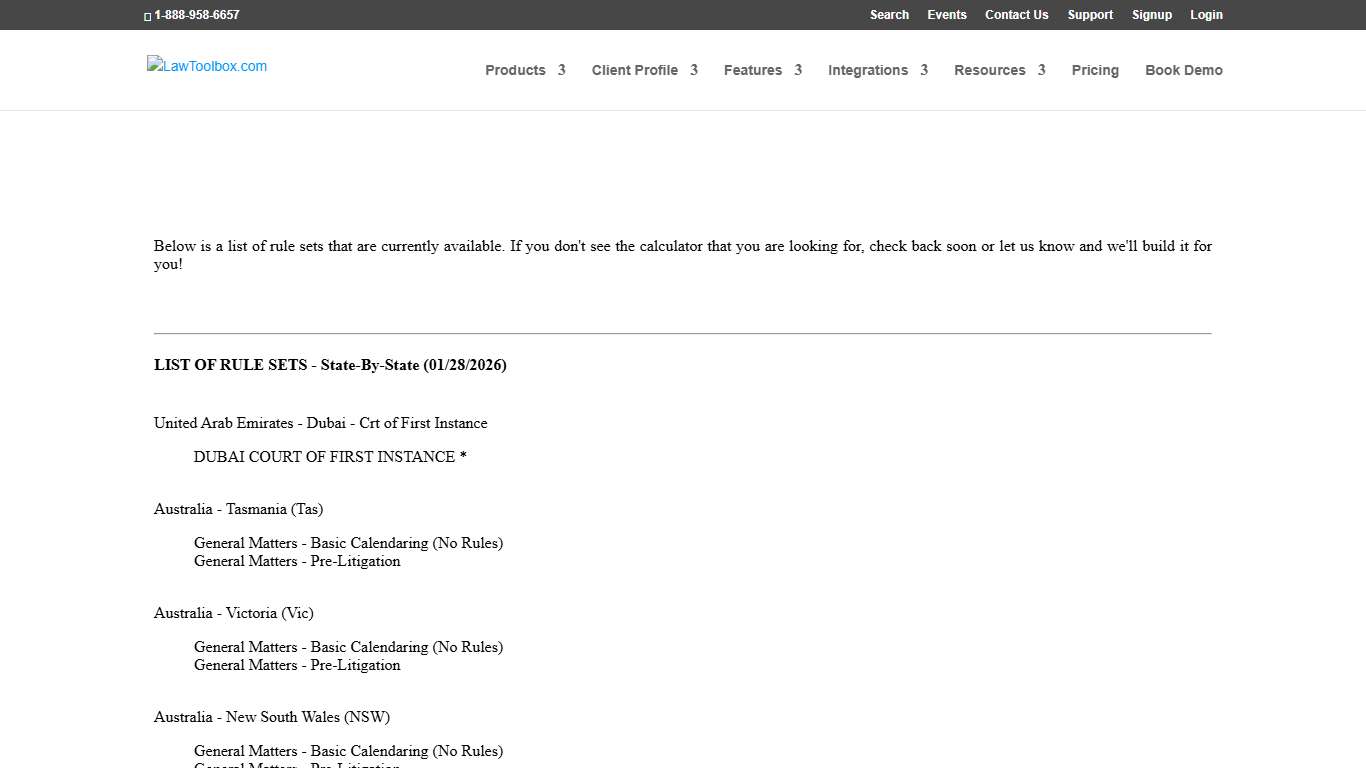The width and height of the screenshot is (1366, 768).
Task: Select DUBAI COURT OF FIRST INSTANCE rule set
Action: (x=330, y=457)
